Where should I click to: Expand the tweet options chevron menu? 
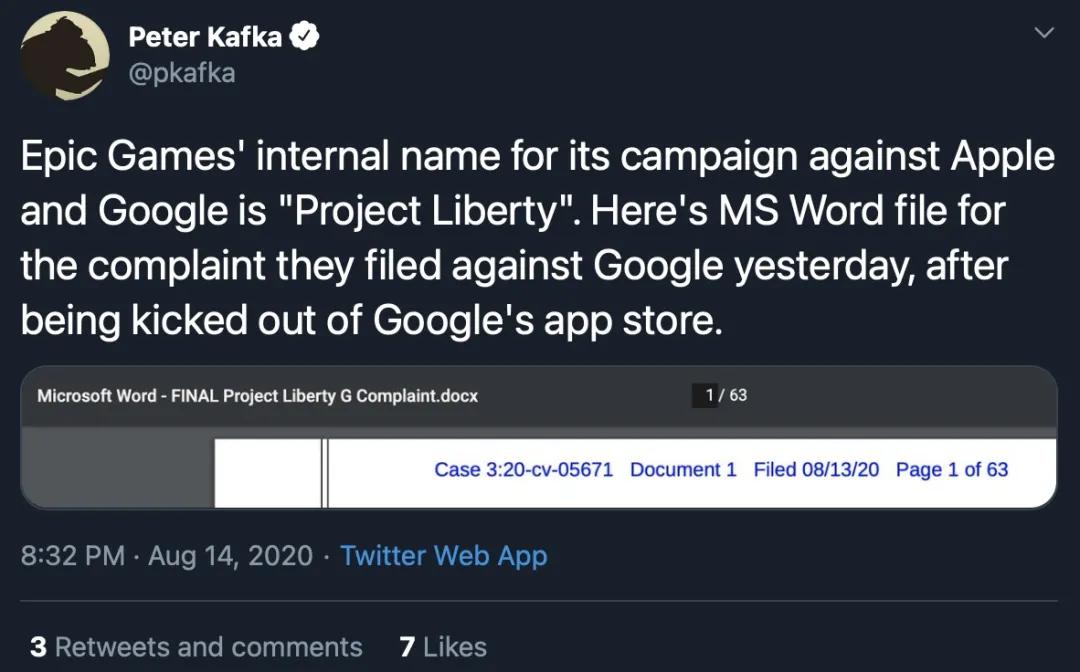pyautogui.click(x=1043, y=34)
